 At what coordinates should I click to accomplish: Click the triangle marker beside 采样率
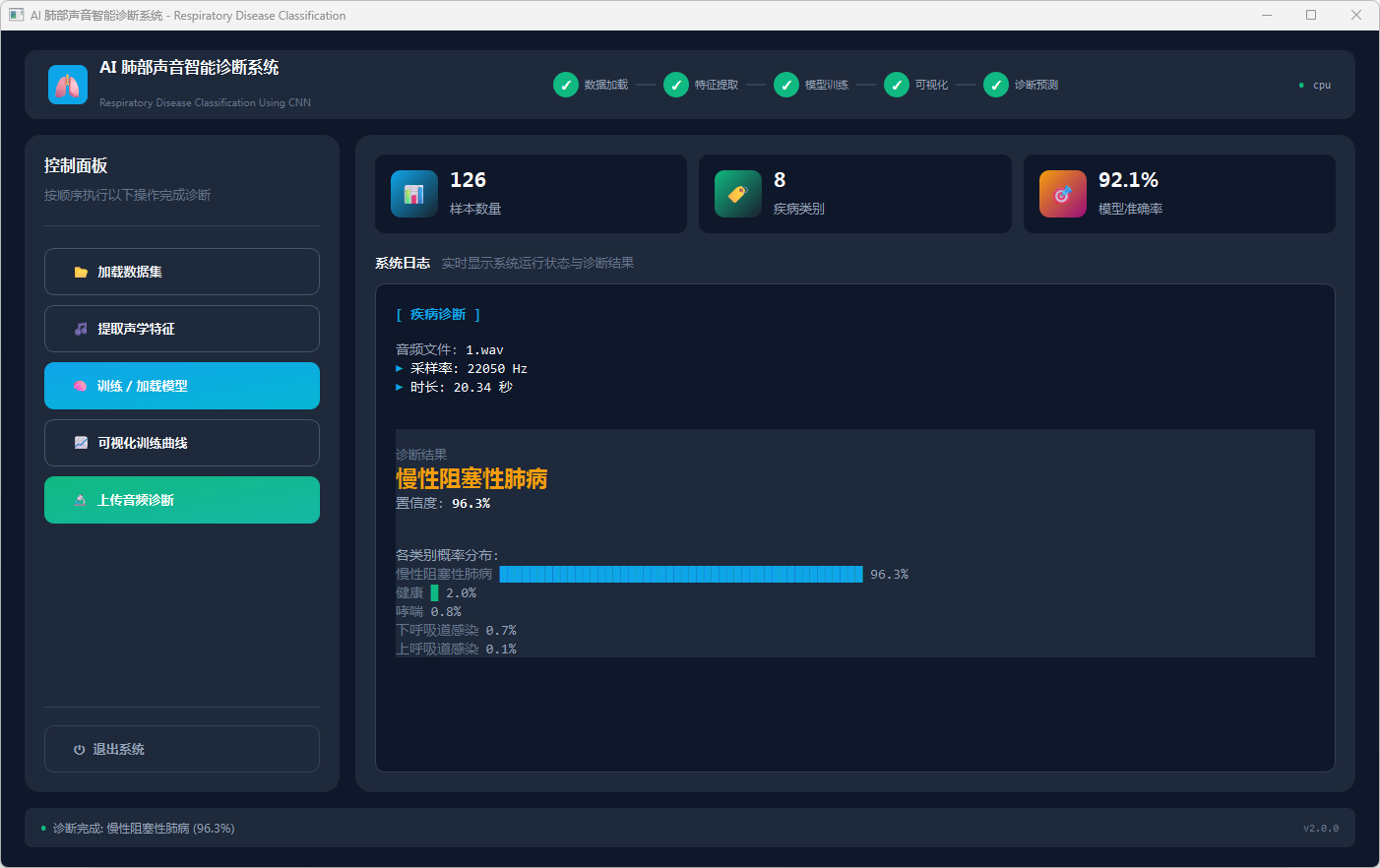pyautogui.click(x=400, y=369)
